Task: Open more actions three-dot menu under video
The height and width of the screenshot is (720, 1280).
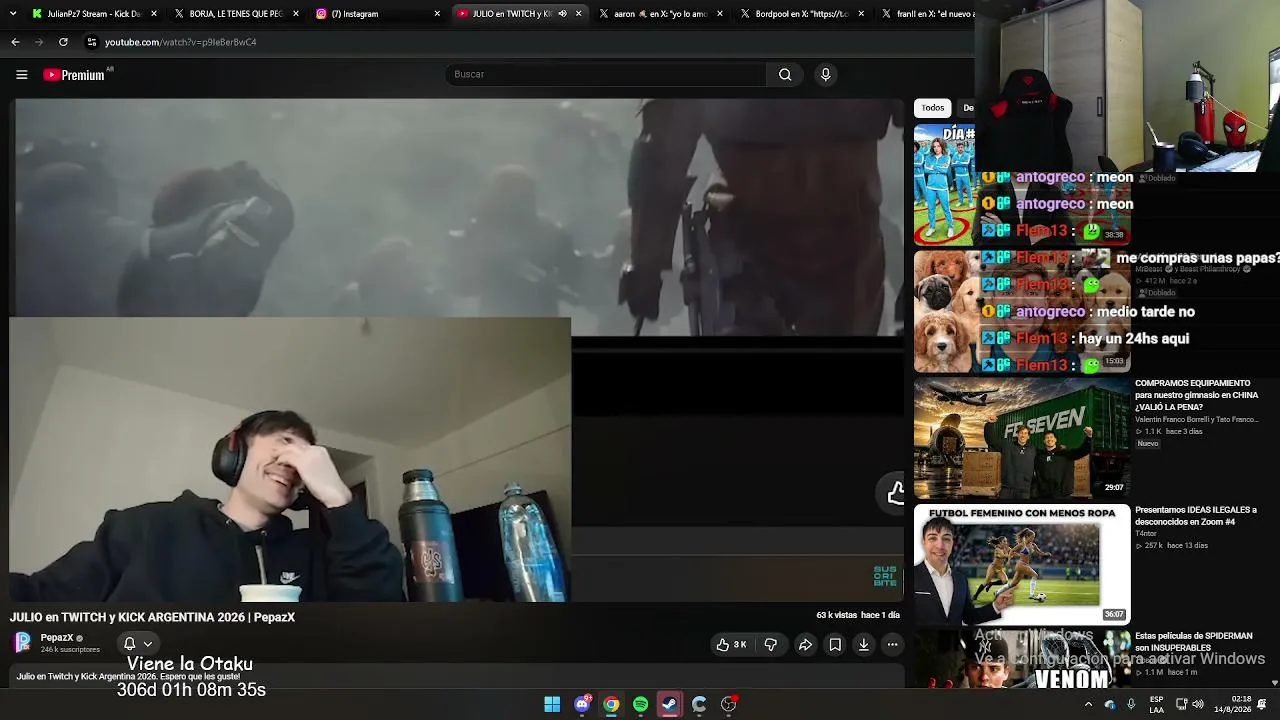Action: click(893, 645)
